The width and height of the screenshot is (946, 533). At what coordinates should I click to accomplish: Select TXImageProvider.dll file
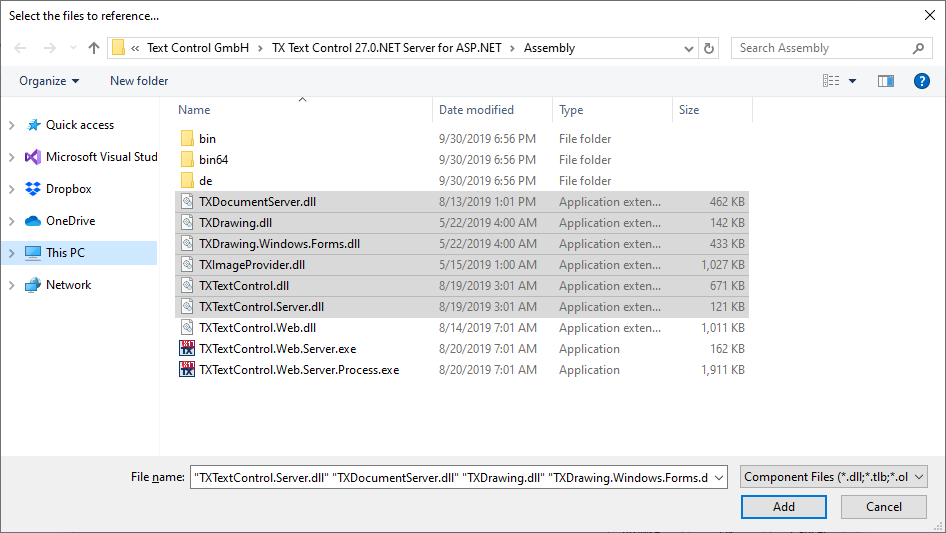[x=462, y=265]
